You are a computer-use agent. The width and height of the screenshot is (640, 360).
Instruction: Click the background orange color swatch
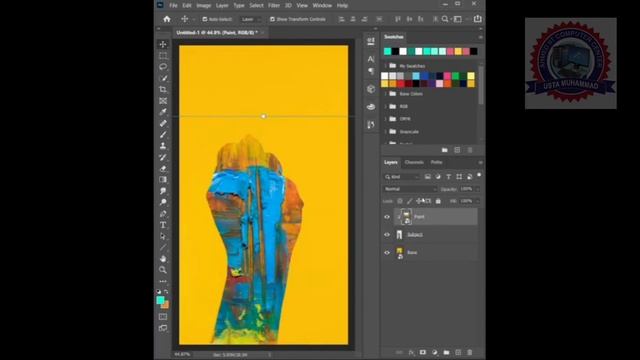(x=166, y=305)
